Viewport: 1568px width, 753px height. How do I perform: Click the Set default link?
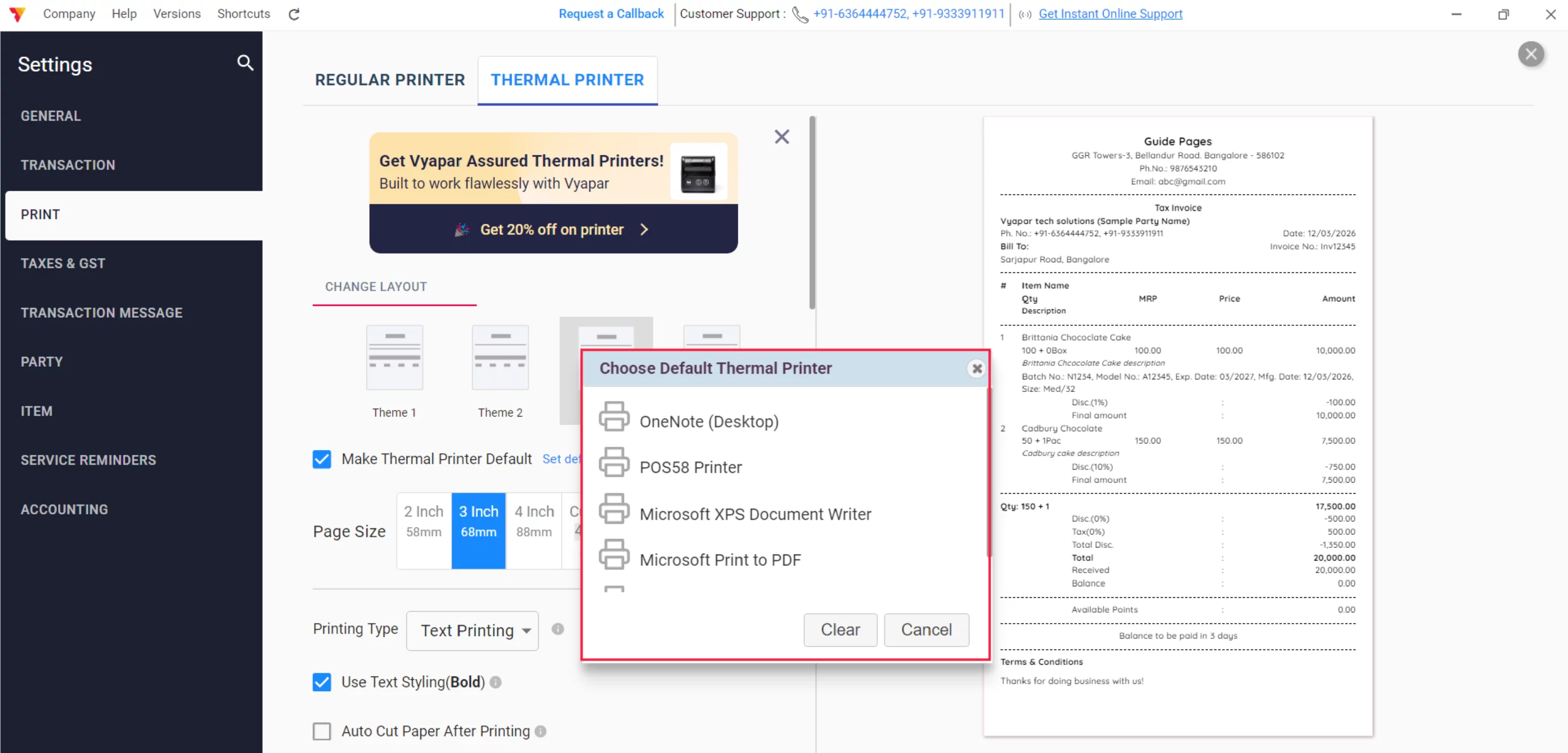(x=561, y=459)
